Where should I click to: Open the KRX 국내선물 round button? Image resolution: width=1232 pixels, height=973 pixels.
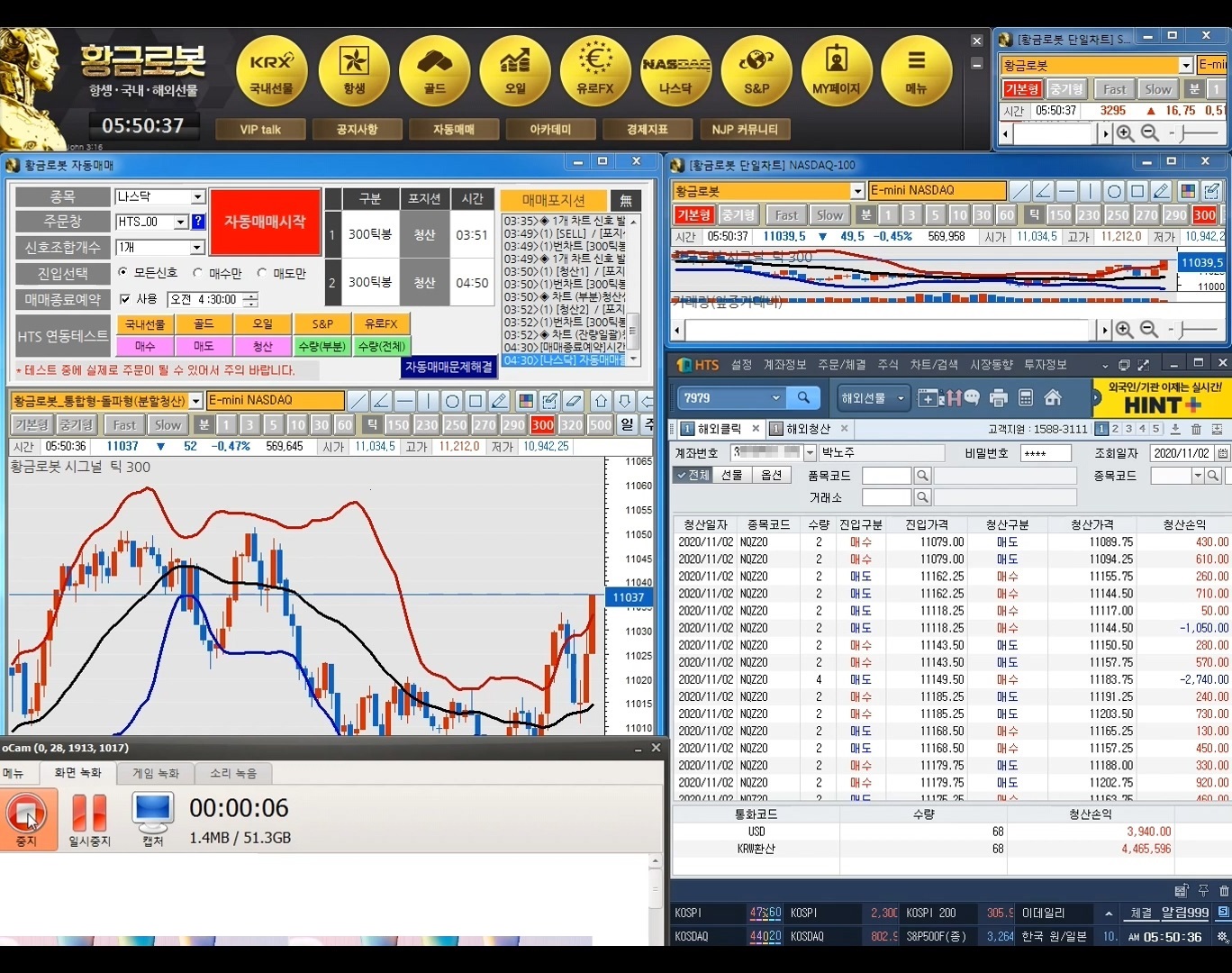[271, 71]
